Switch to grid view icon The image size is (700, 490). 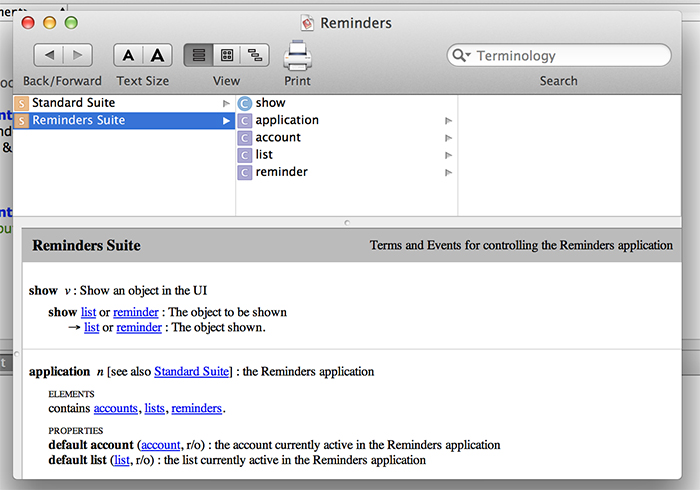(227, 55)
